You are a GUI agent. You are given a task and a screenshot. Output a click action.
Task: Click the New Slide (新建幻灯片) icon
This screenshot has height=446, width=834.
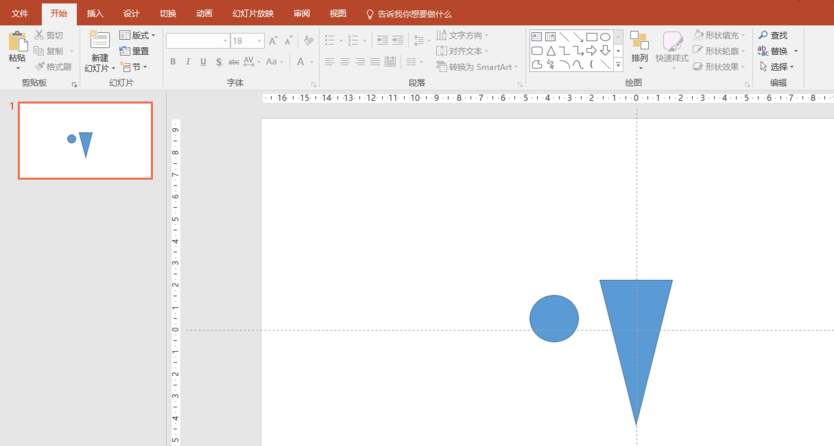99,41
